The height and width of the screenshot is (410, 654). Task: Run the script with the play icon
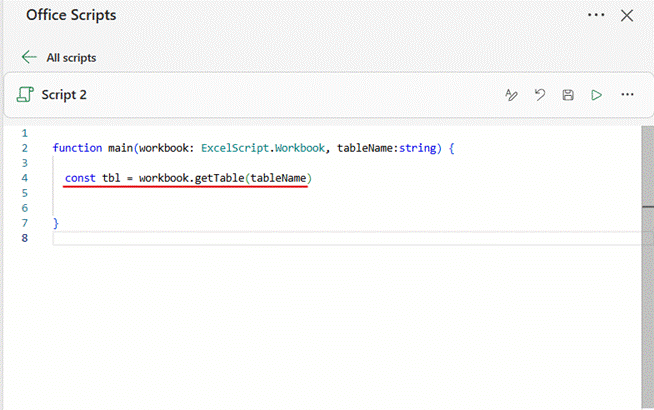tap(596, 95)
